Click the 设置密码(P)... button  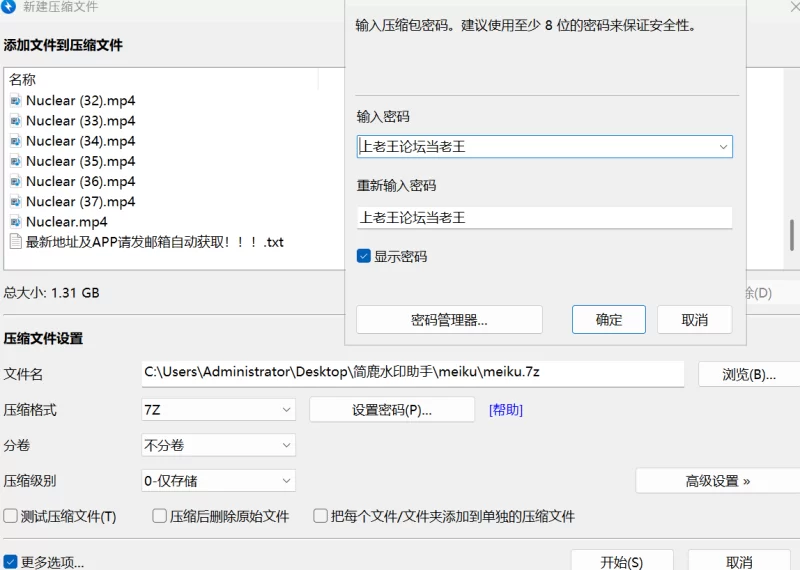[x=392, y=410]
